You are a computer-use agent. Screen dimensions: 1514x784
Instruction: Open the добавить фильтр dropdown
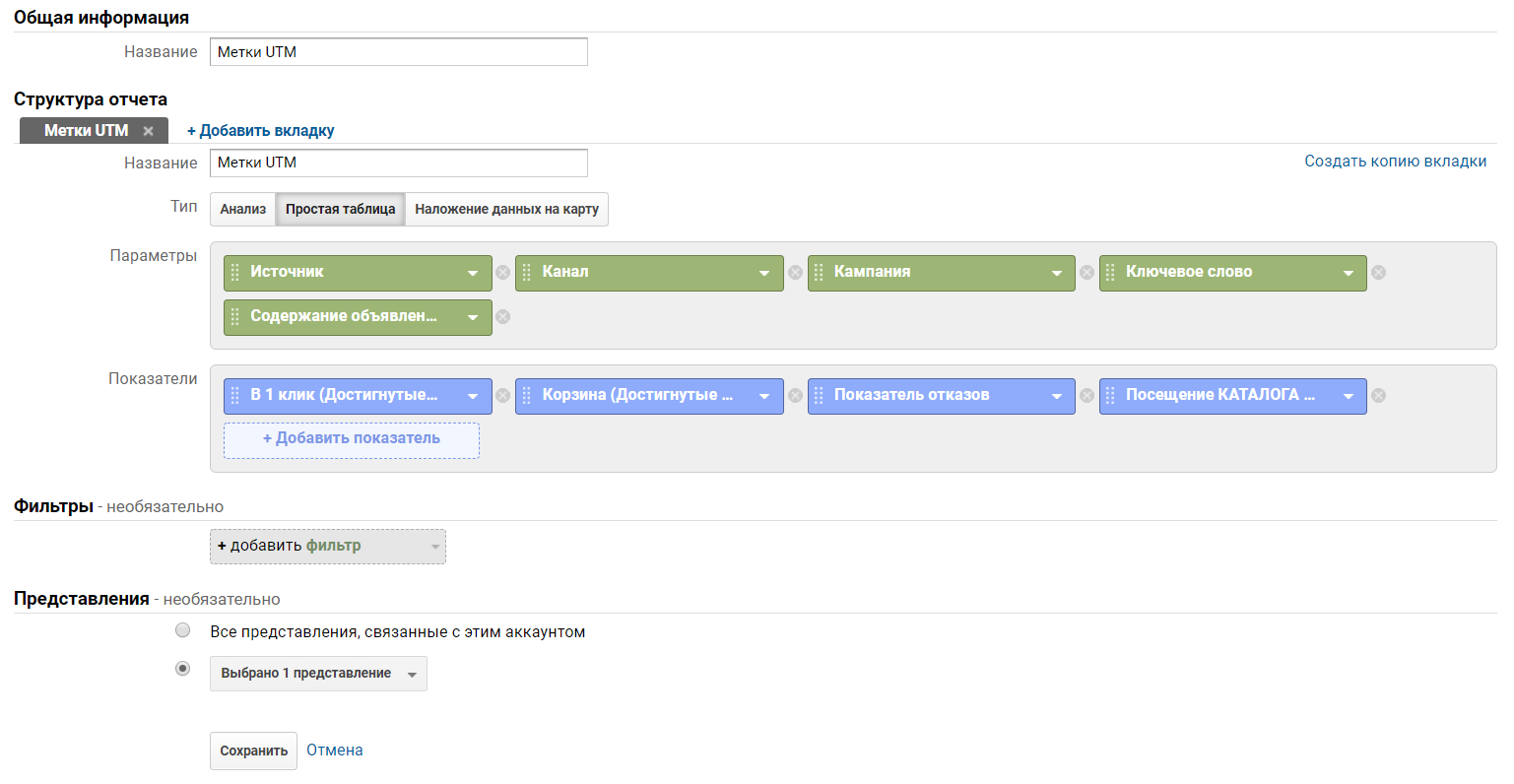328,547
